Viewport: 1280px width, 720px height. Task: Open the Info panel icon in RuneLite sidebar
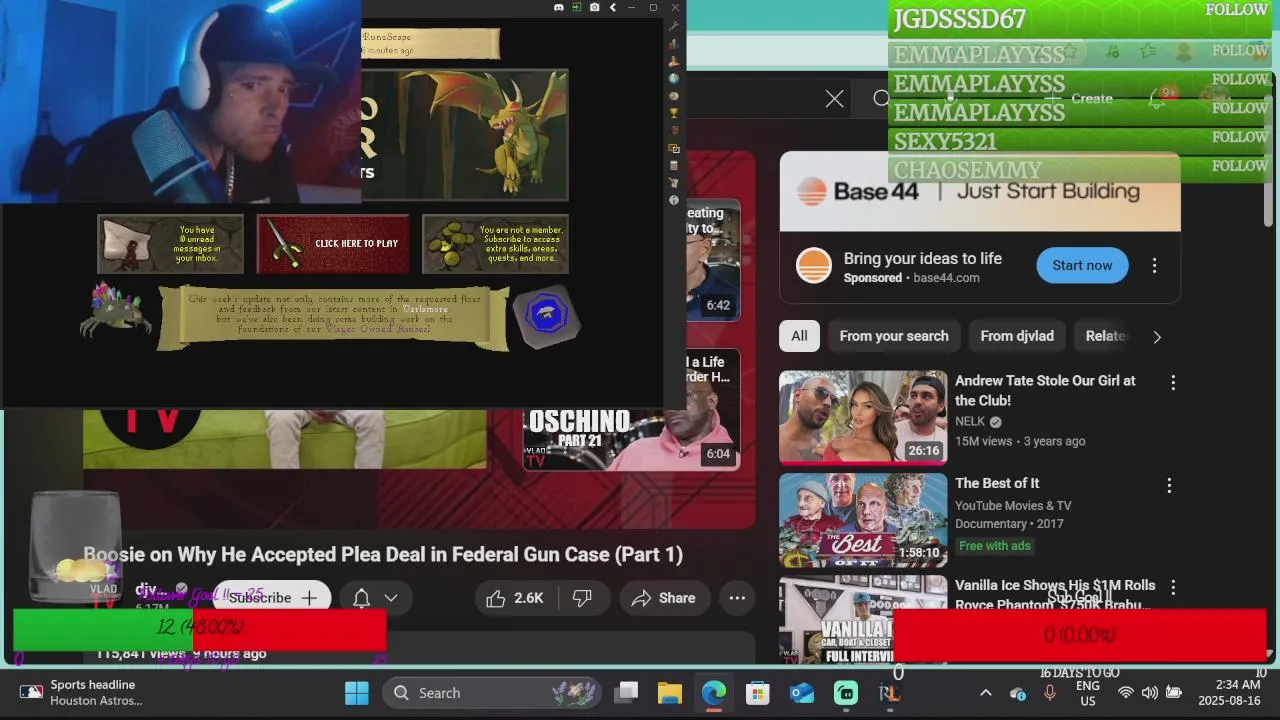pos(674,200)
